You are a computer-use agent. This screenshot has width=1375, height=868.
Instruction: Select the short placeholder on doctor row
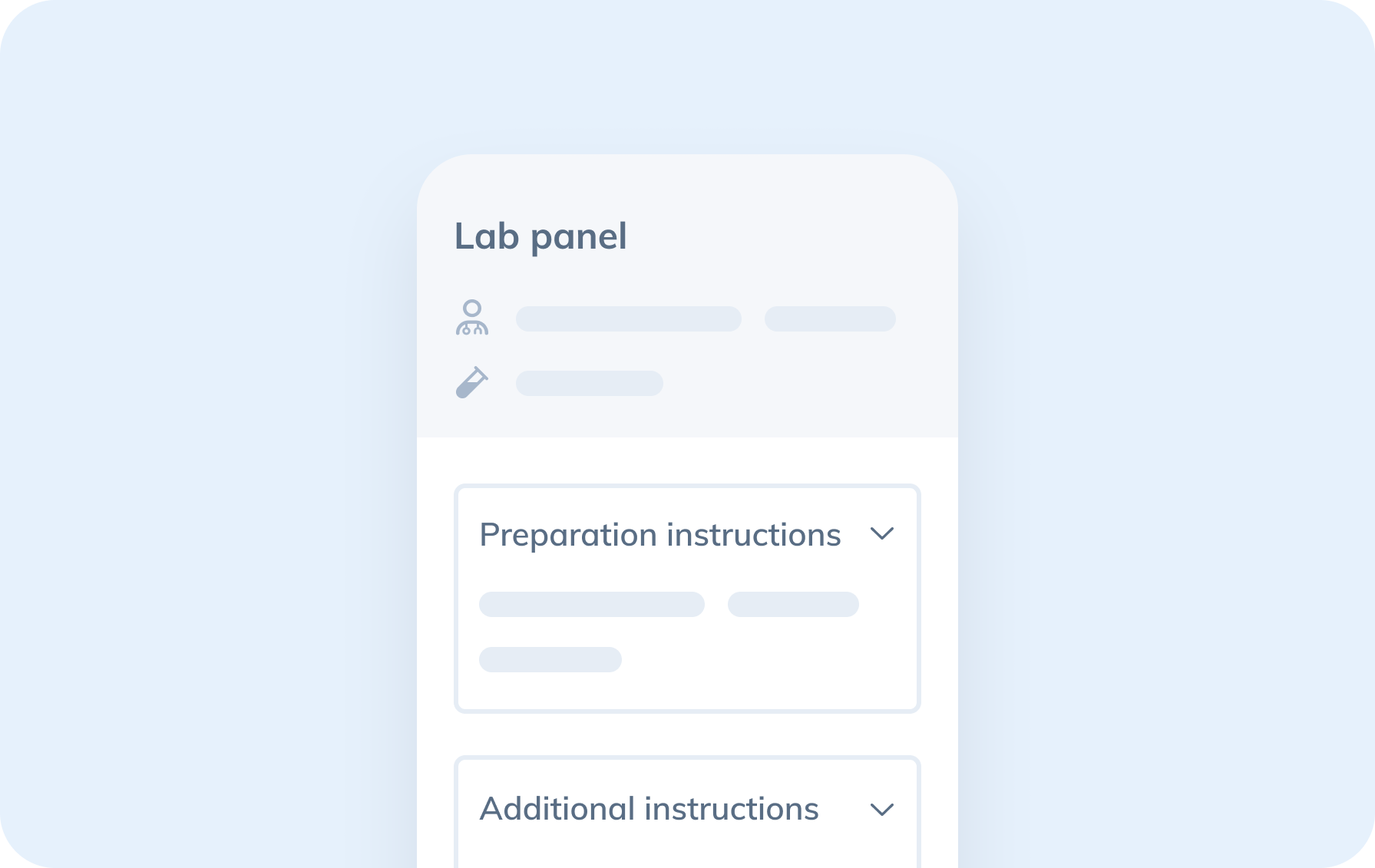(x=830, y=318)
